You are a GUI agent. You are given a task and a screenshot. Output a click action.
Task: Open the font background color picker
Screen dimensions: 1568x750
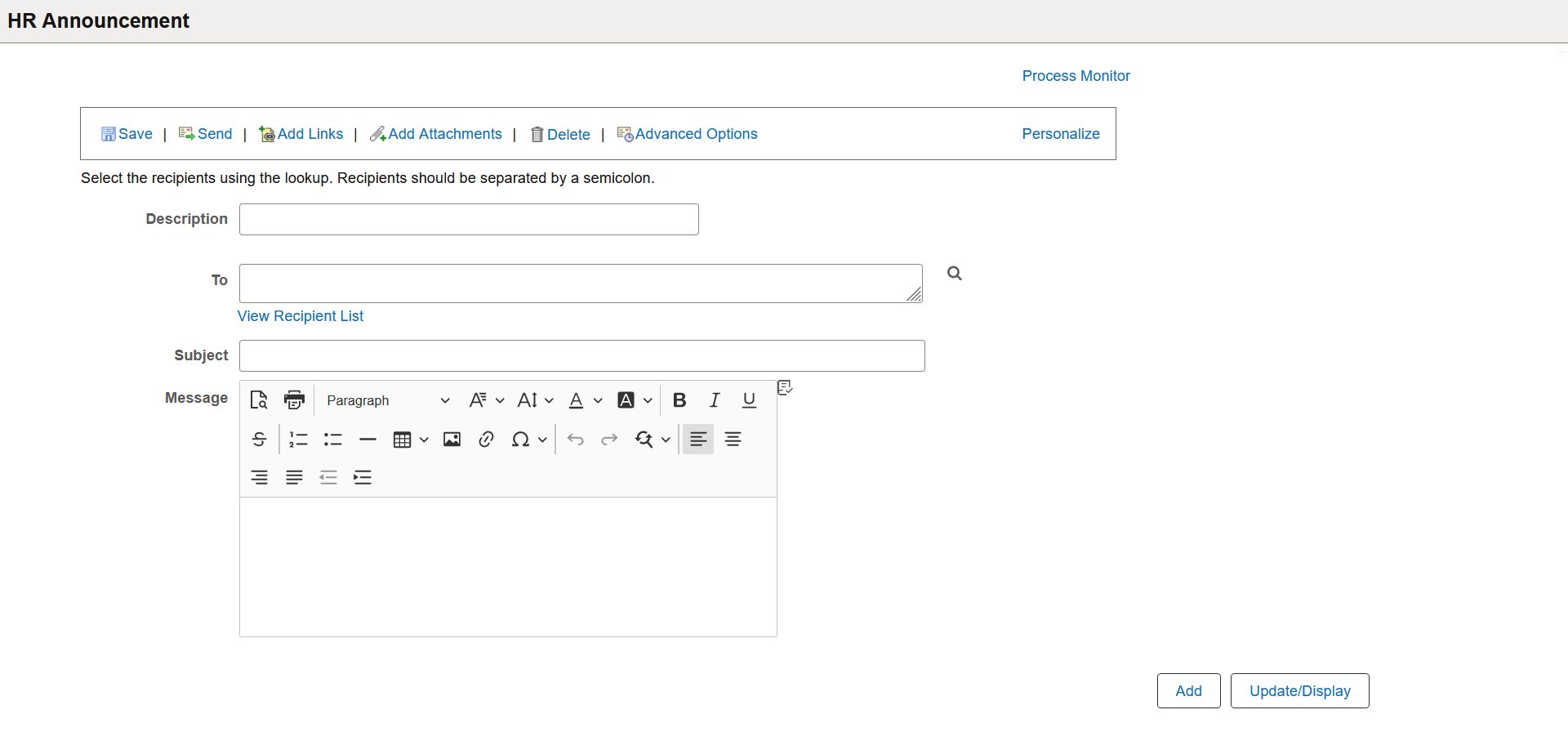[635, 400]
